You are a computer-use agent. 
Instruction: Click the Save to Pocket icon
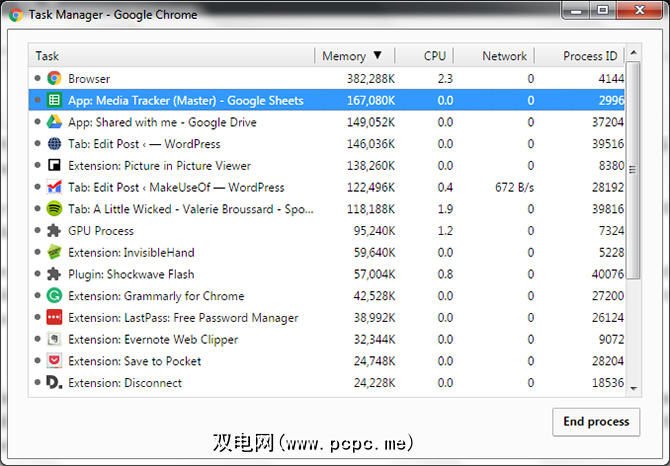pyautogui.click(x=54, y=361)
